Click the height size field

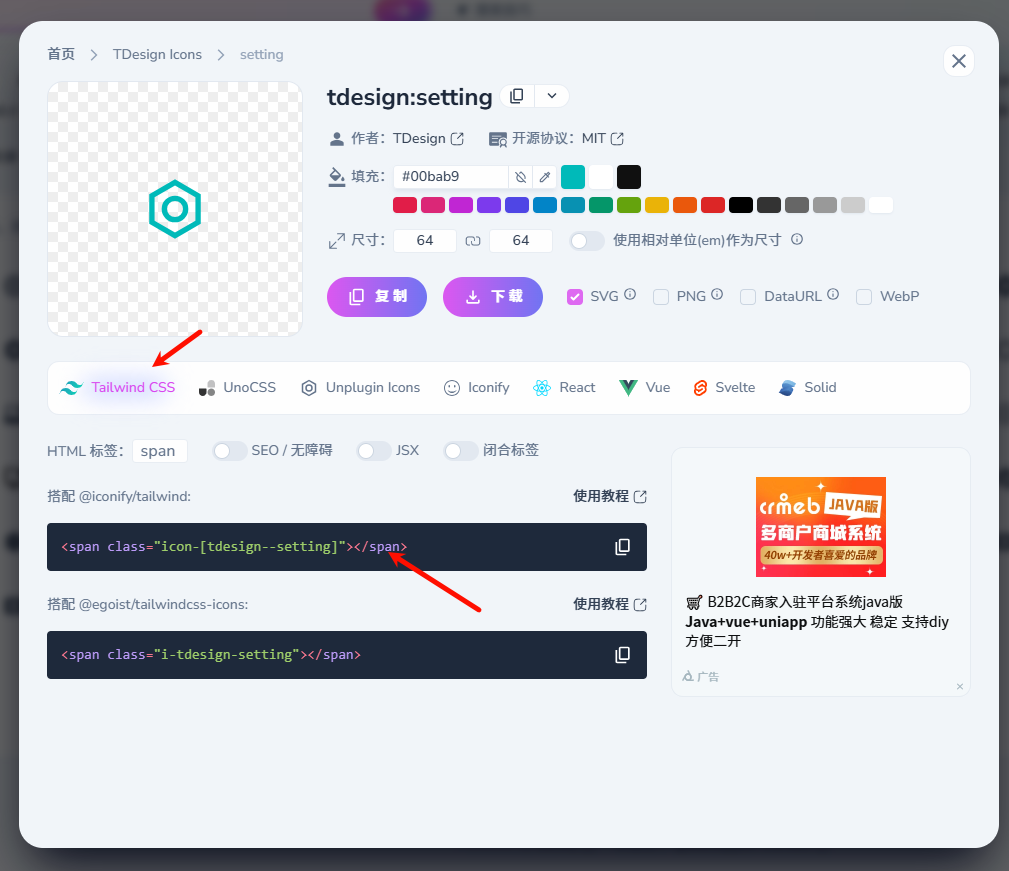pos(521,241)
